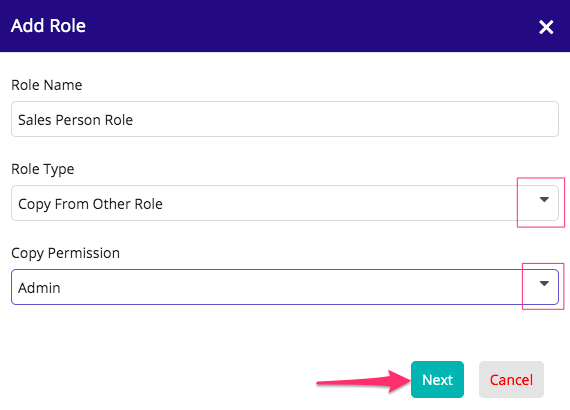570x410 pixels.
Task: Click the pink highlight box near Copy Permission
Action: click(543, 286)
